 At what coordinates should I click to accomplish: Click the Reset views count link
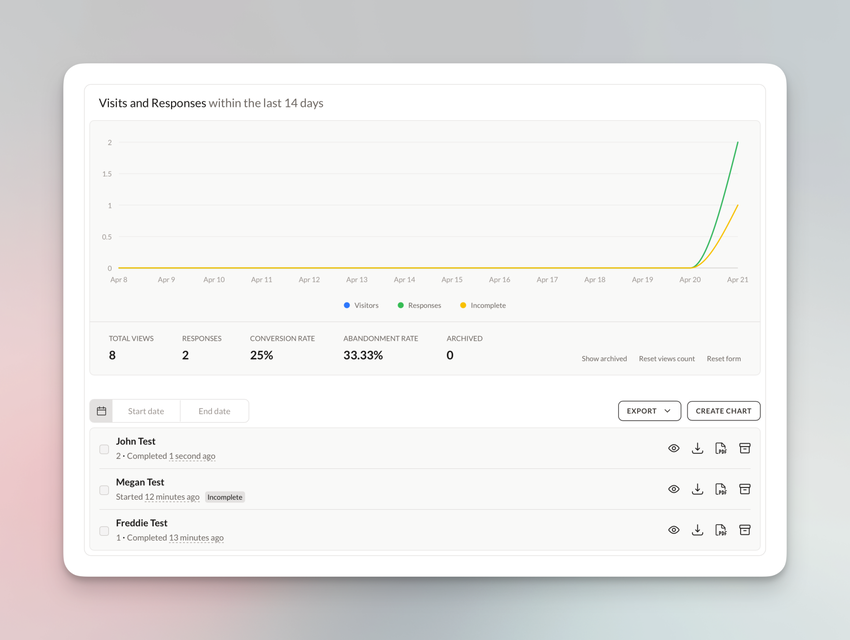(x=666, y=358)
